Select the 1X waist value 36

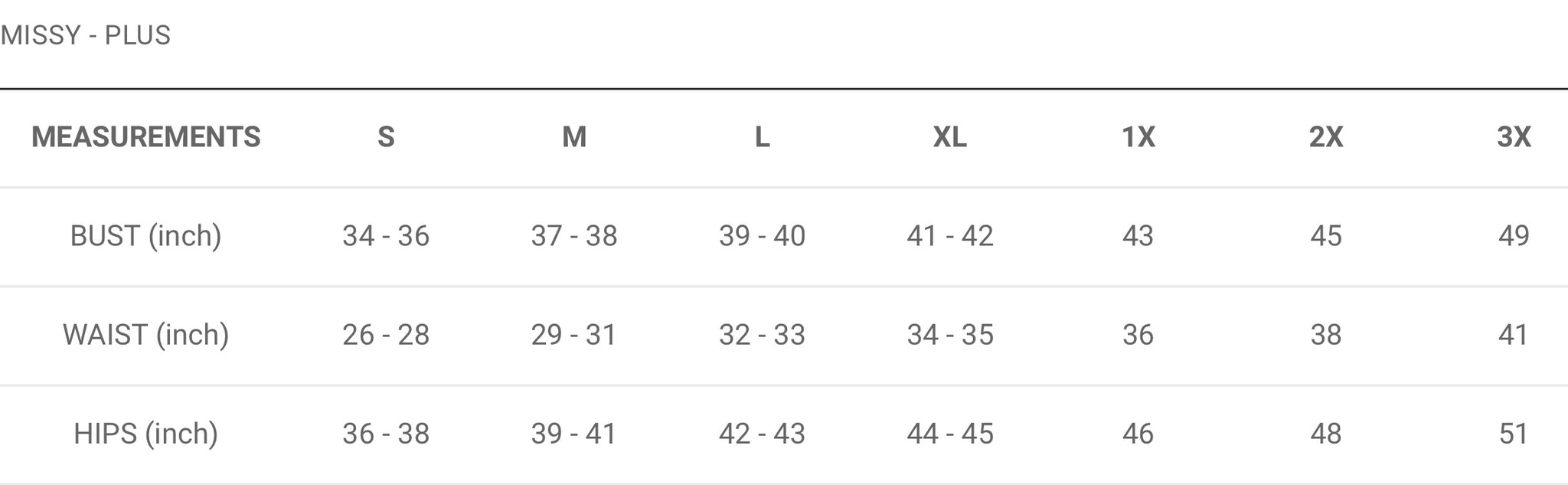coord(1138,335)
